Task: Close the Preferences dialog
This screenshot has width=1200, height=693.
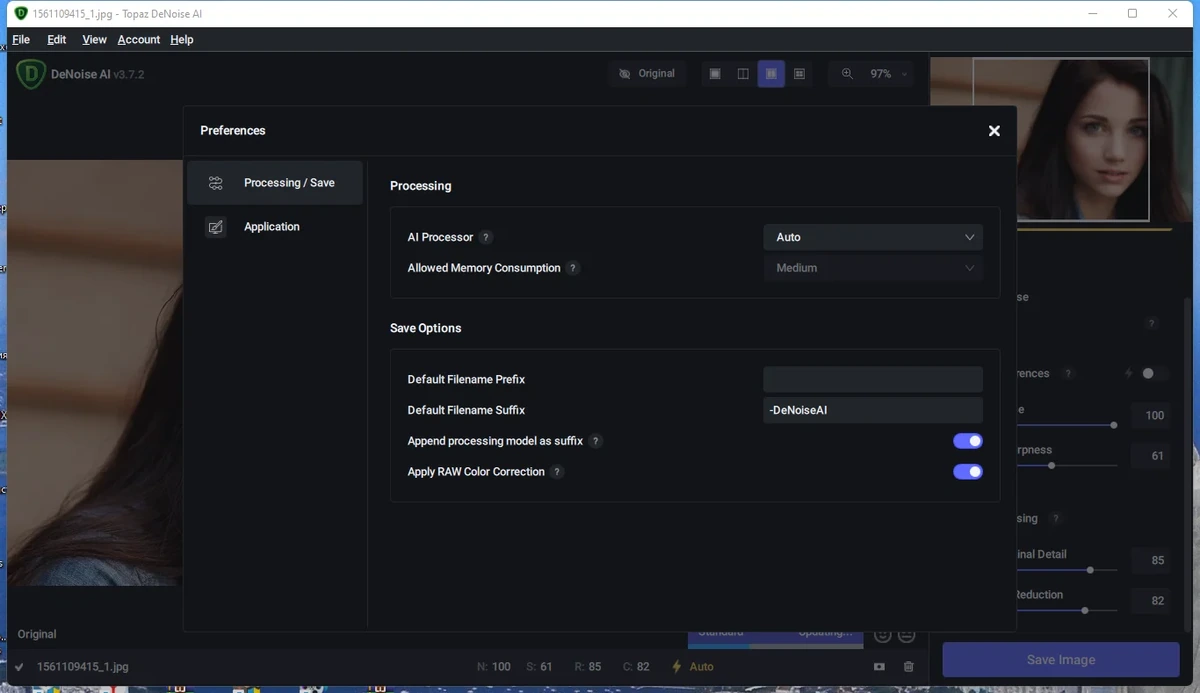Action: [994, 131]
